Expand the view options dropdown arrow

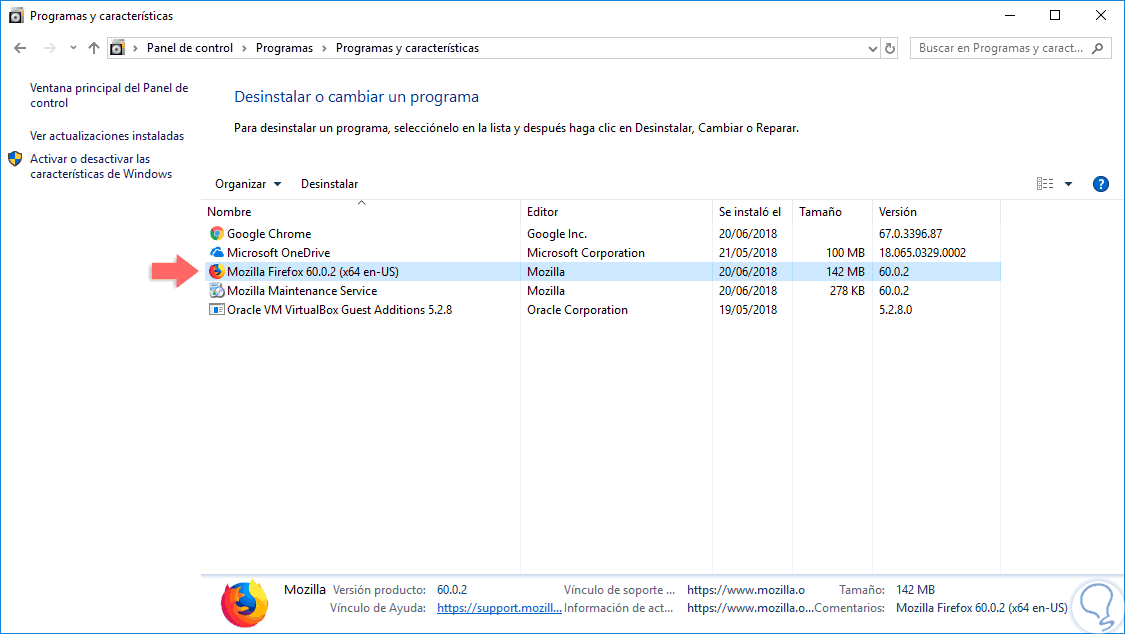[1068, 184]
